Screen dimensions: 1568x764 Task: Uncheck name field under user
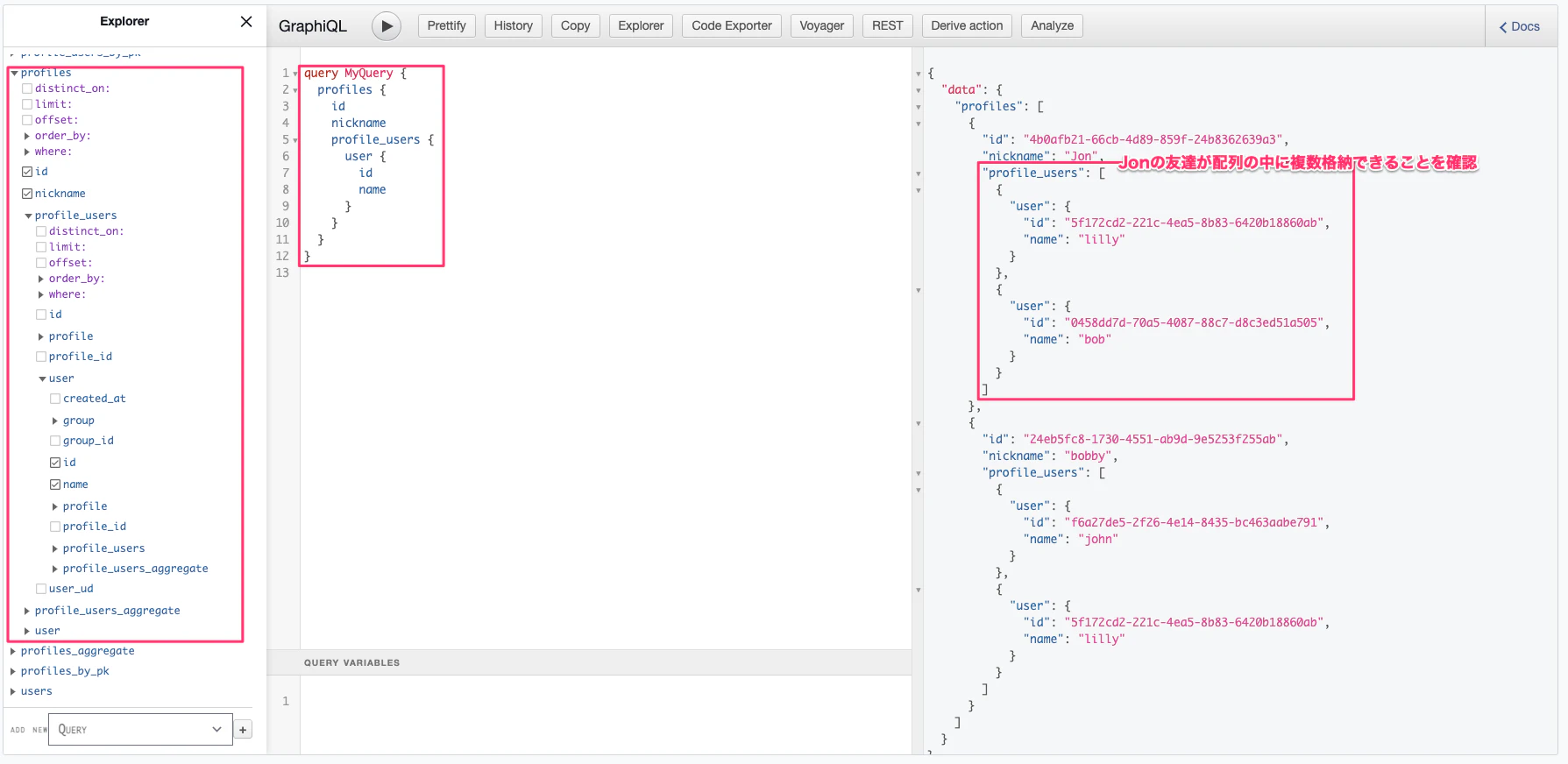(x=55, y=485)
